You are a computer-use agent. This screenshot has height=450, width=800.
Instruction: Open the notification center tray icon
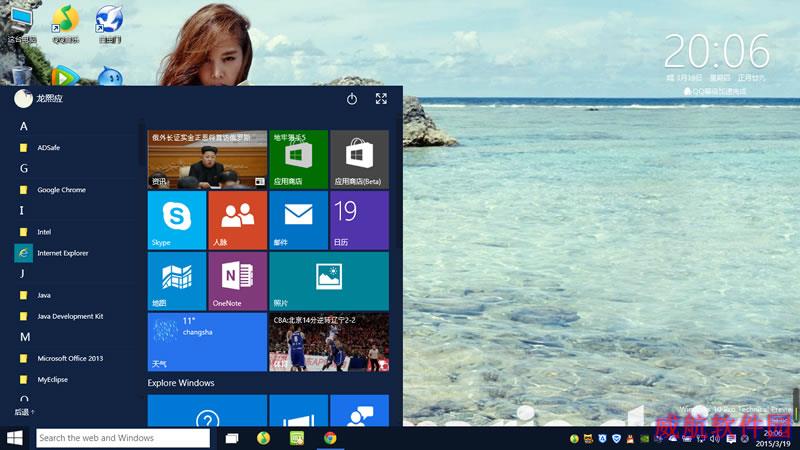(731, 439)
